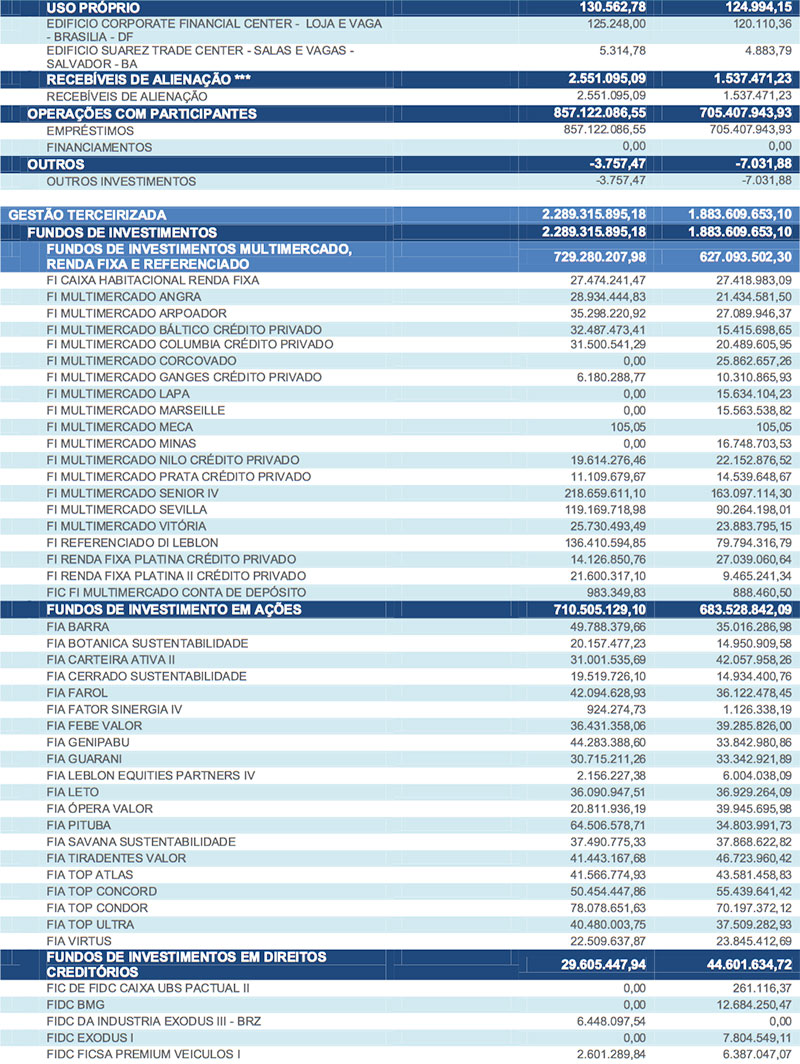The height and width of the screenshot is (1064, 800).
Task: Select the "FI MULTIMERCADO SENIOR IV" row
Action: tap(132, 493)
